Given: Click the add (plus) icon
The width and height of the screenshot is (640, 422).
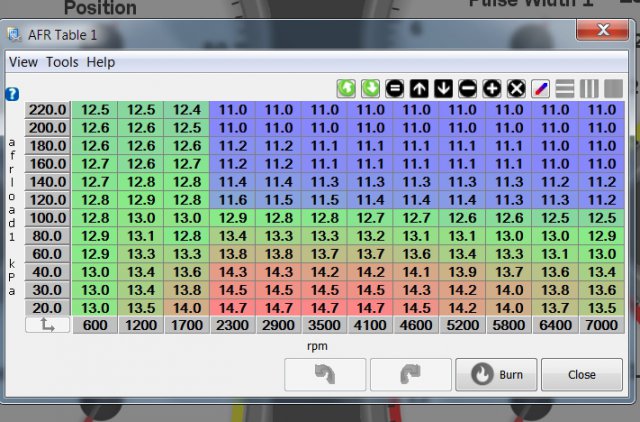Looking at the screenshot, I should tap(491, 88).
